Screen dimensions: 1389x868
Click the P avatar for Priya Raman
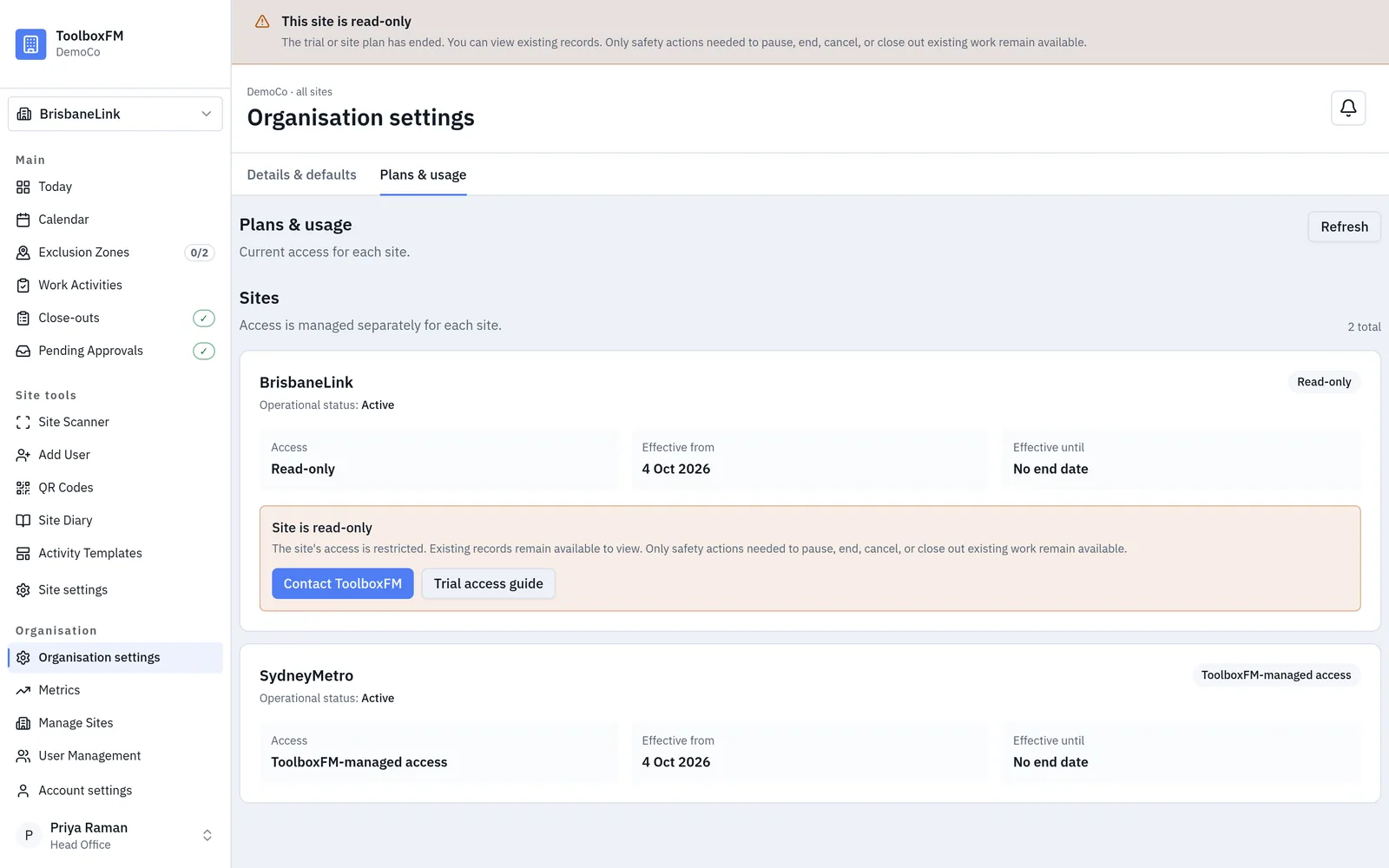(29, 835)
